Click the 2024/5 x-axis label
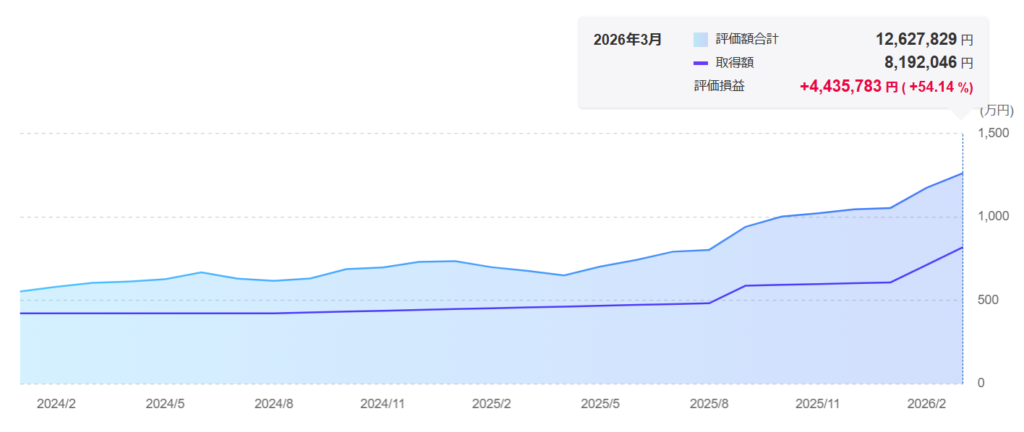 tap(165, 405)
